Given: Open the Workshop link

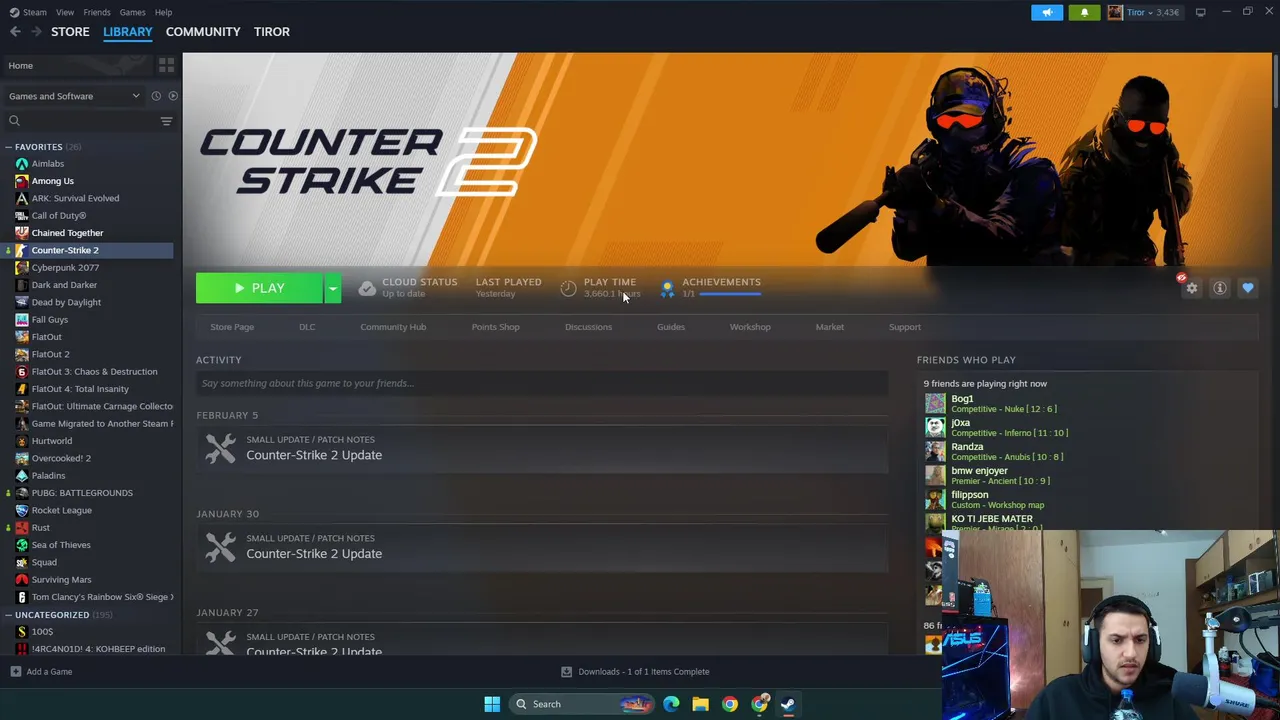Looking at the screenshot, I should tap(750, 327).
